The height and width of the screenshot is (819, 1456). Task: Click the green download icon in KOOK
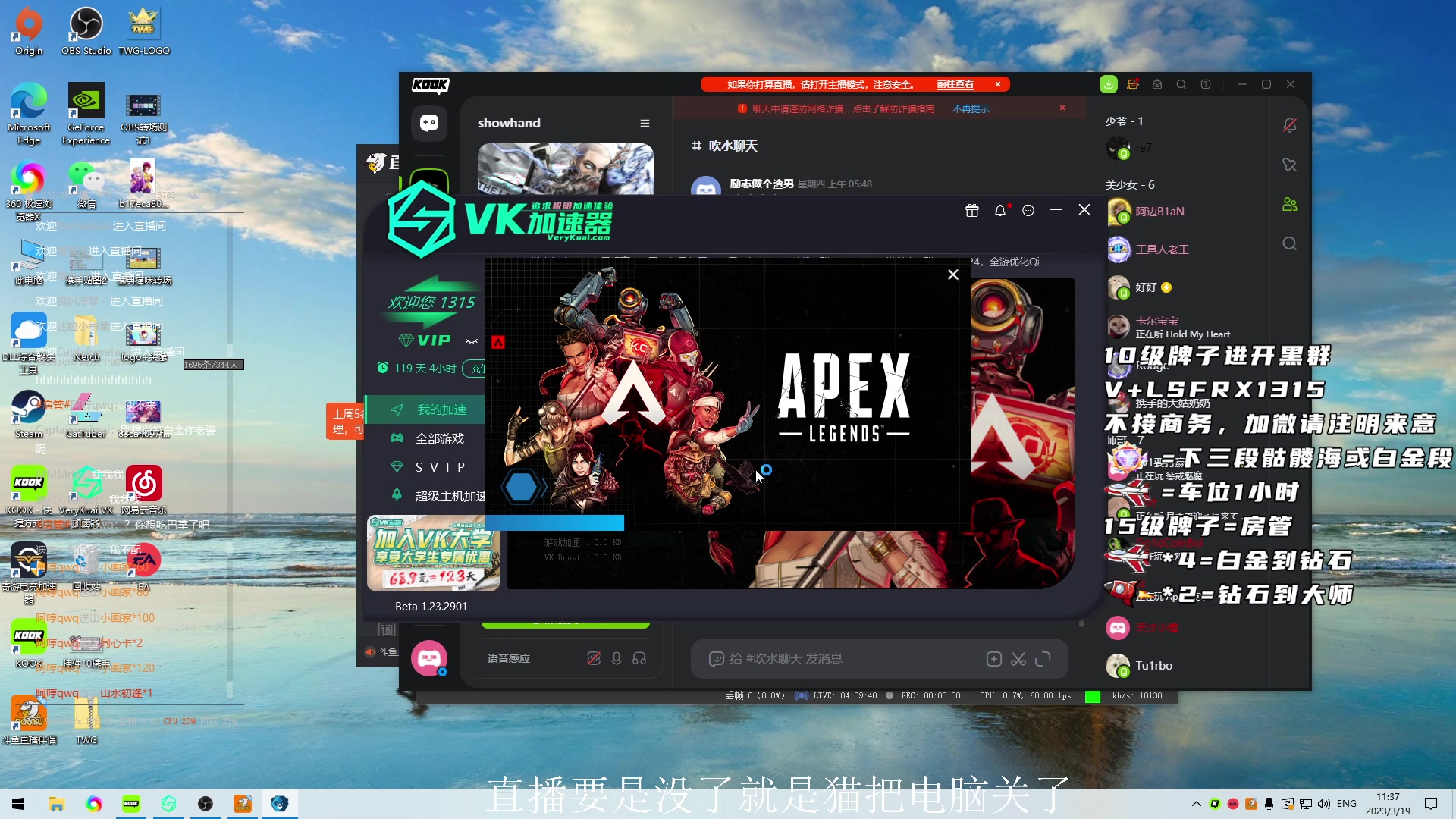point(1109,84)
